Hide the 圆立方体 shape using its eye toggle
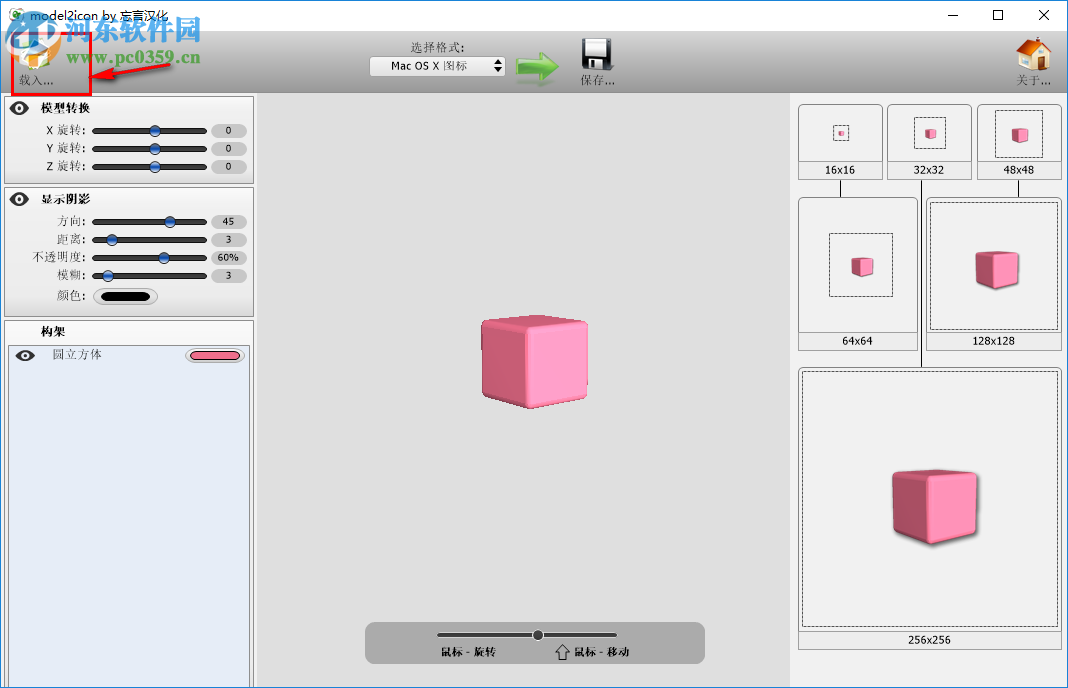The image size is (1068, 688). coord(25,355)
